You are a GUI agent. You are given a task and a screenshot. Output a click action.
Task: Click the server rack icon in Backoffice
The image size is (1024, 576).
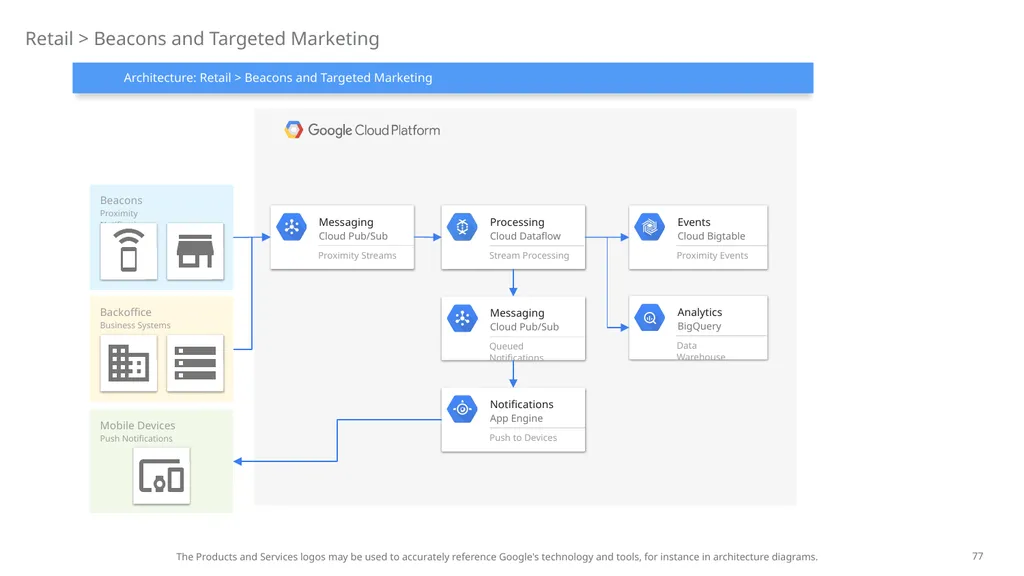point(195,363)
